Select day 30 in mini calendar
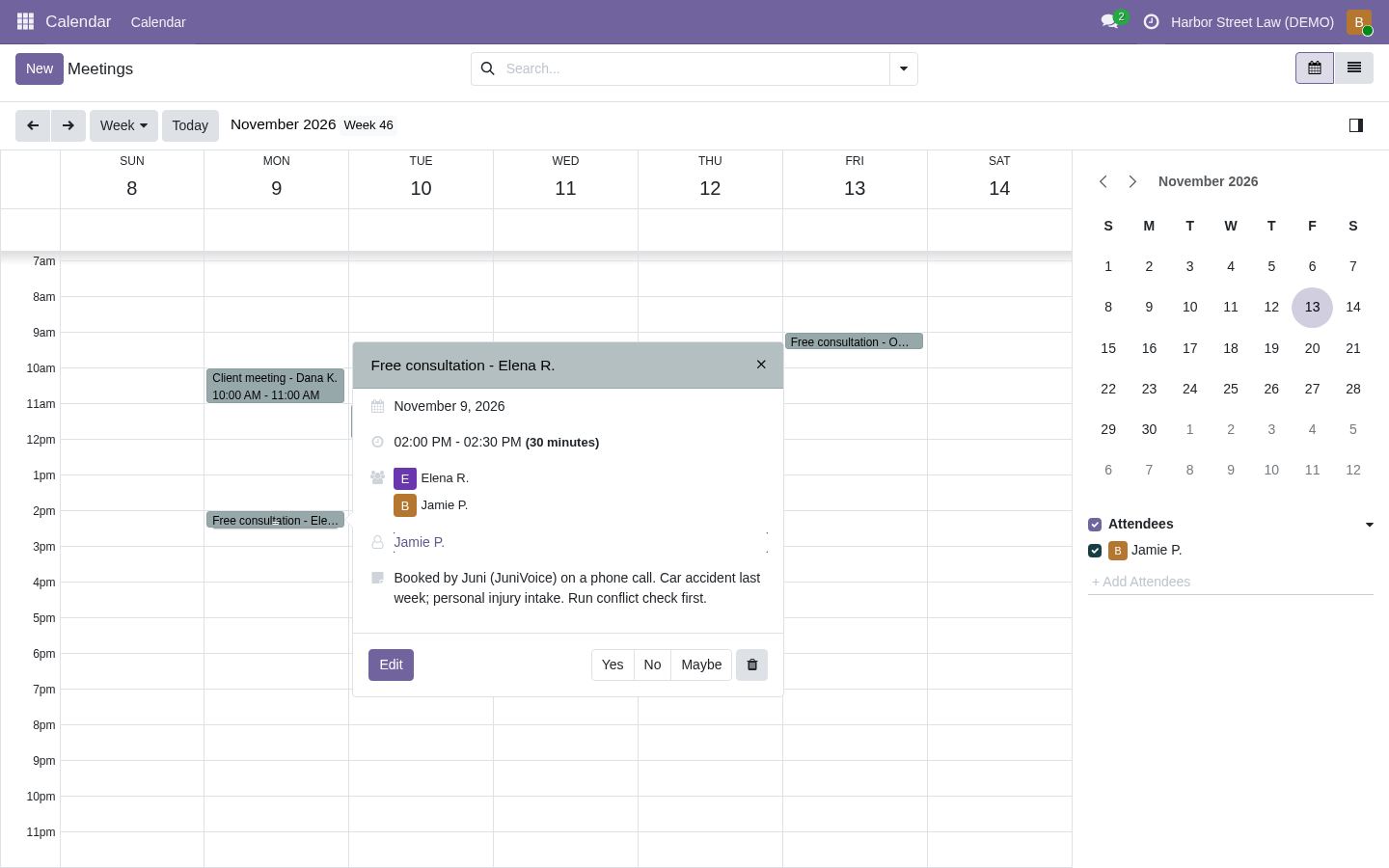The width and height of the screenshot is (1389, 868). coord(1149,429)
